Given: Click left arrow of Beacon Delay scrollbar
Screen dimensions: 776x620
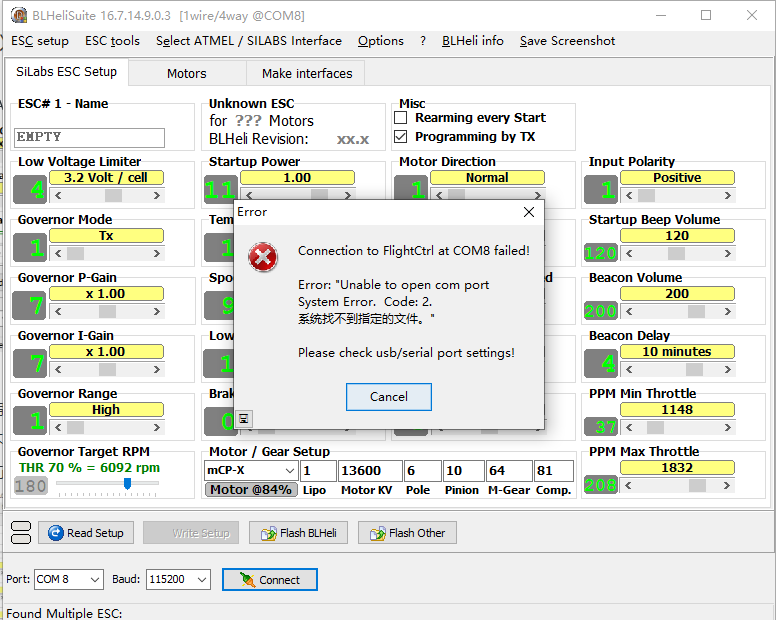Looking at the screenshot, I should coord(629,369).
